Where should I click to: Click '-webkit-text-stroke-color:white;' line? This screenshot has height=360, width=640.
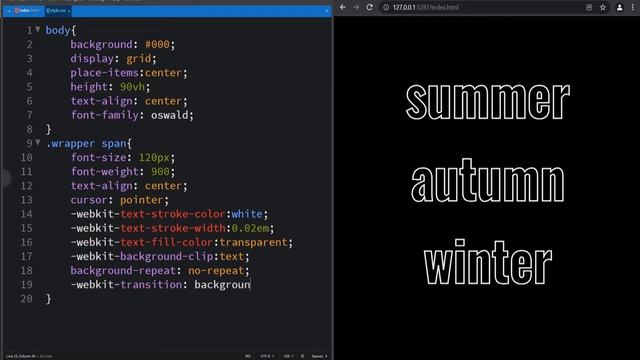pyautogui.click(x=169, y=214)
